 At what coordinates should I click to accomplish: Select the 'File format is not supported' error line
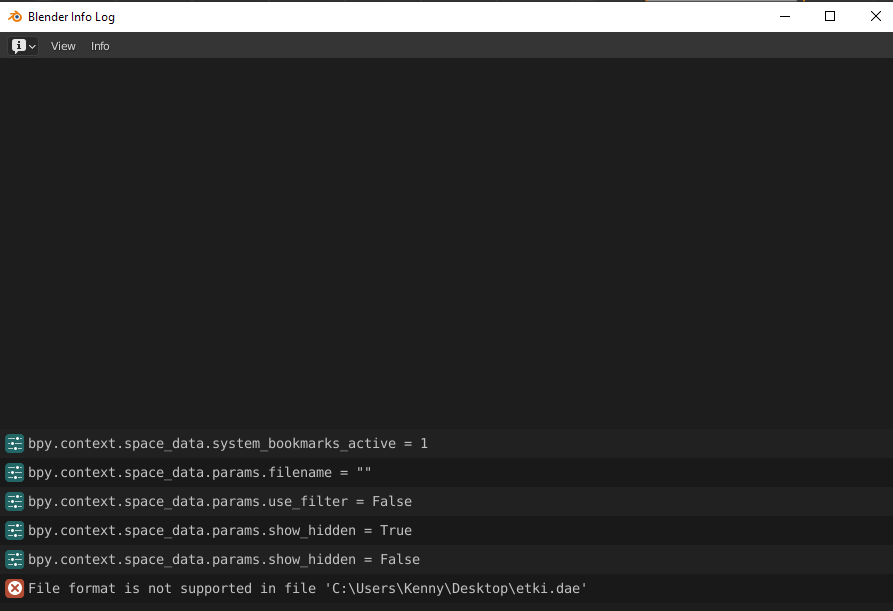coord(446,589)
